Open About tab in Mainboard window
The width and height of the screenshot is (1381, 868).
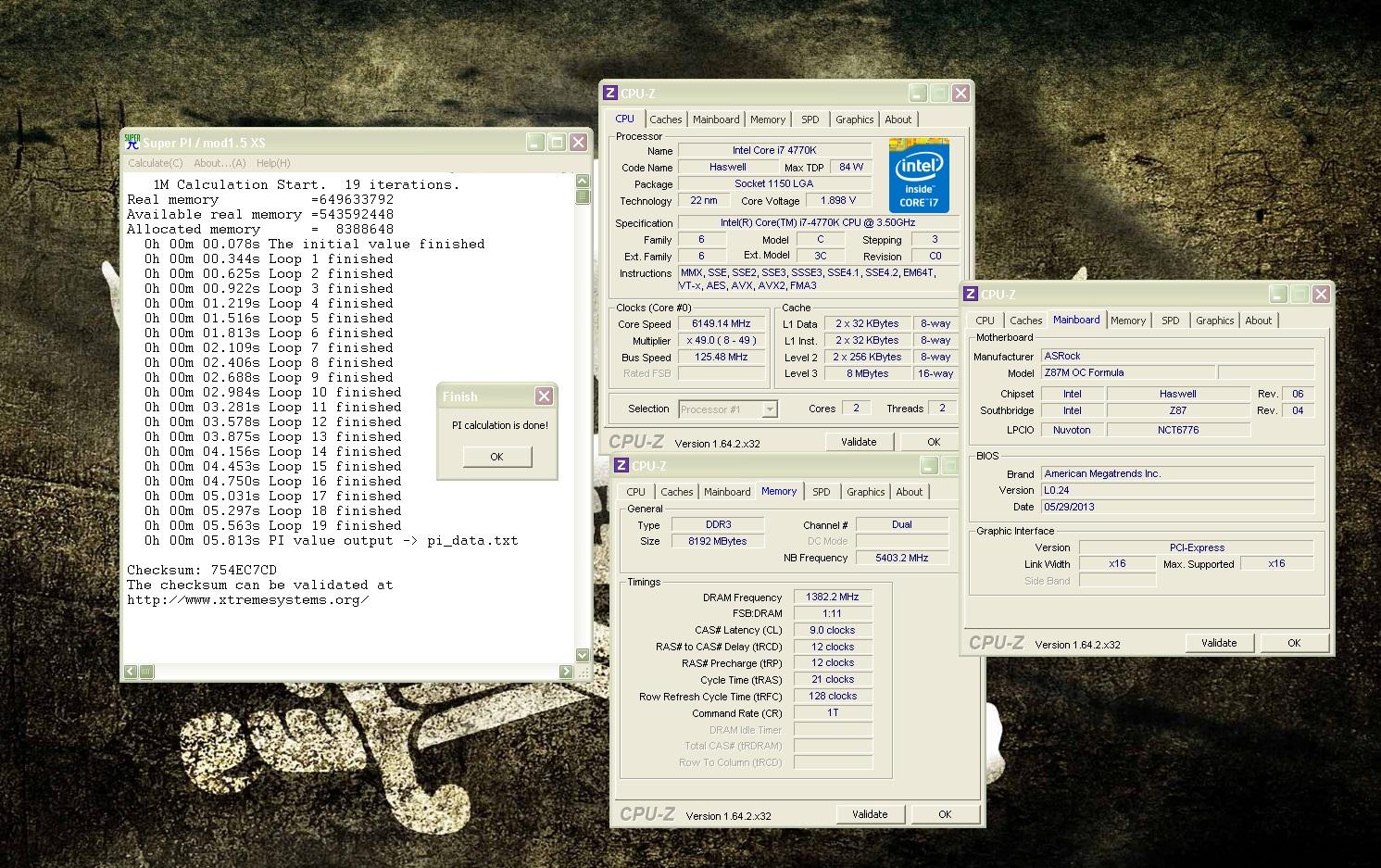coord(1258,321)
